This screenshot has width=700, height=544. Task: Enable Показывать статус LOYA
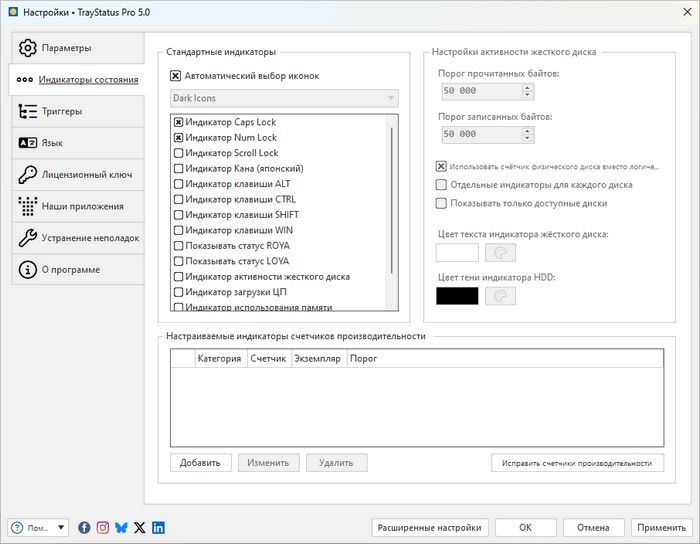(179, 261)
